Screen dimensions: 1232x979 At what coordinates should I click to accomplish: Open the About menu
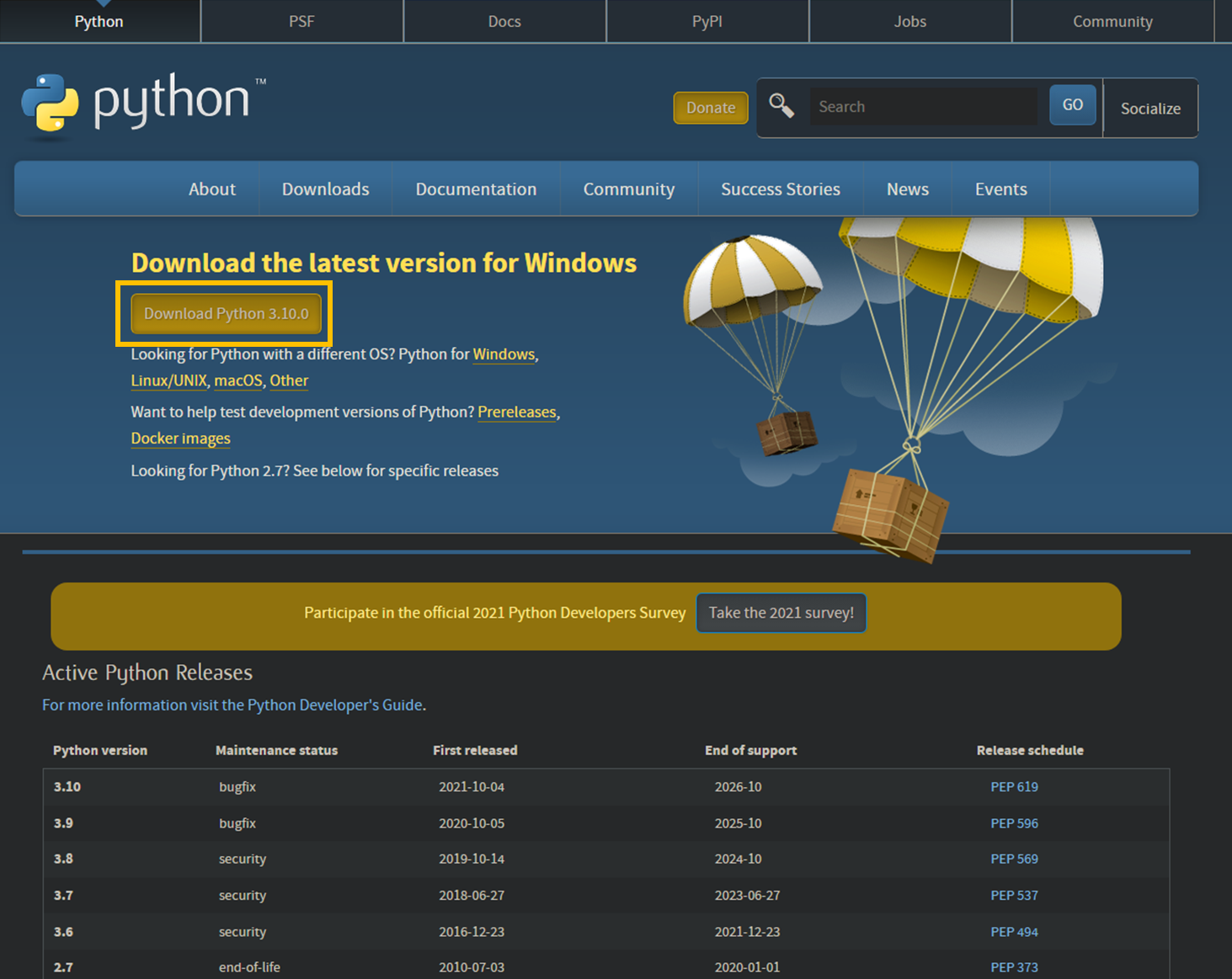pyautogui.click(x=212, y=189)
